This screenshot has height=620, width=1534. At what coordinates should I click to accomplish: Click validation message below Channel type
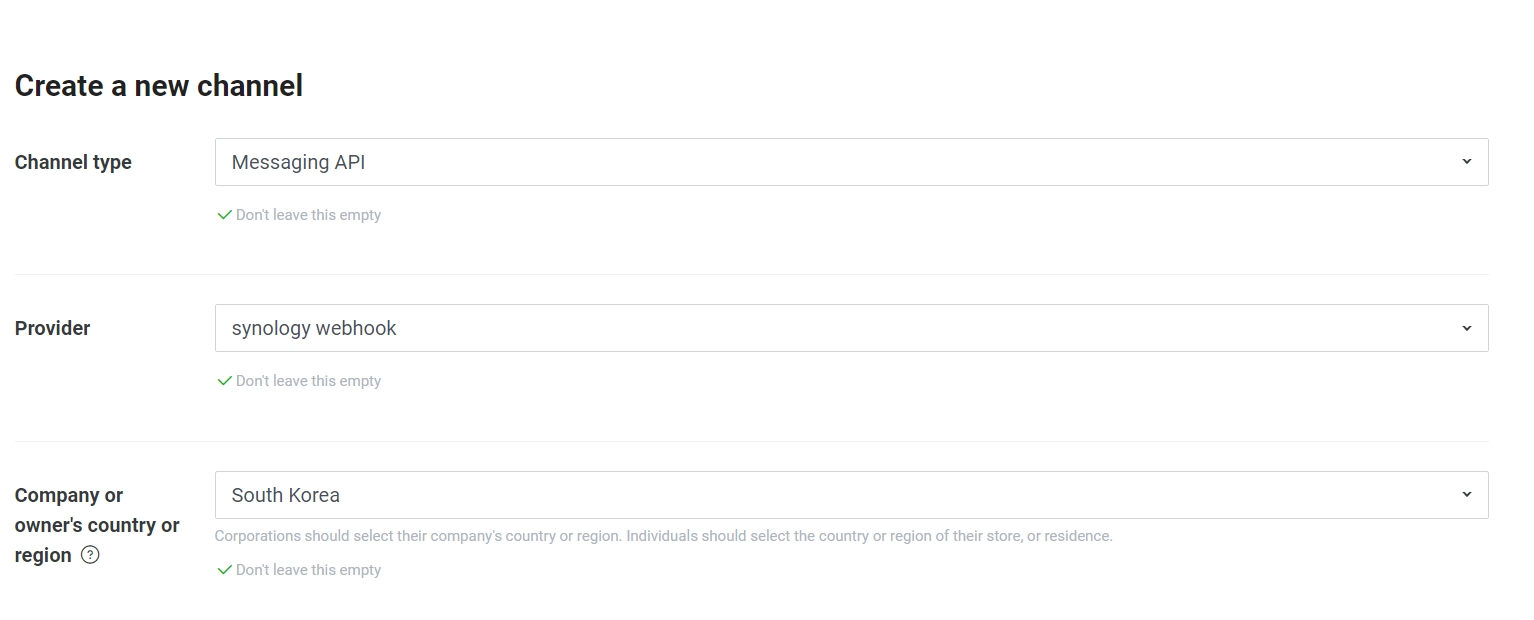click(x=308, y=215)
